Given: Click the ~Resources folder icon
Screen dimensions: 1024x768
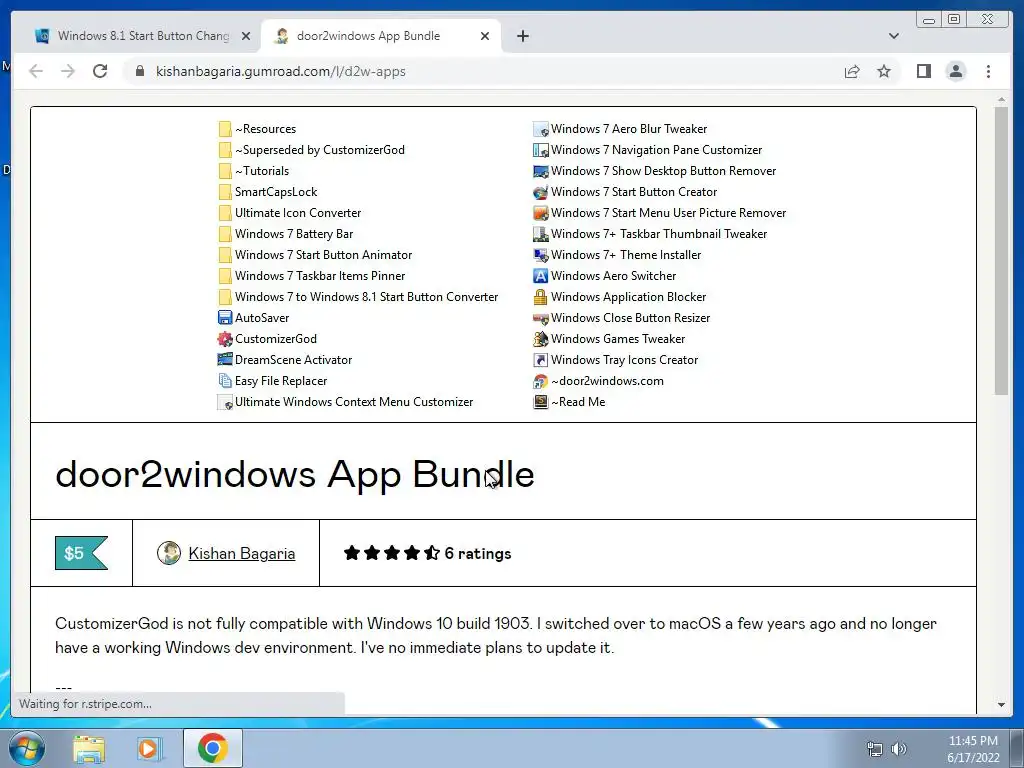Looking at the screenshot, I should tap(225, 129).
